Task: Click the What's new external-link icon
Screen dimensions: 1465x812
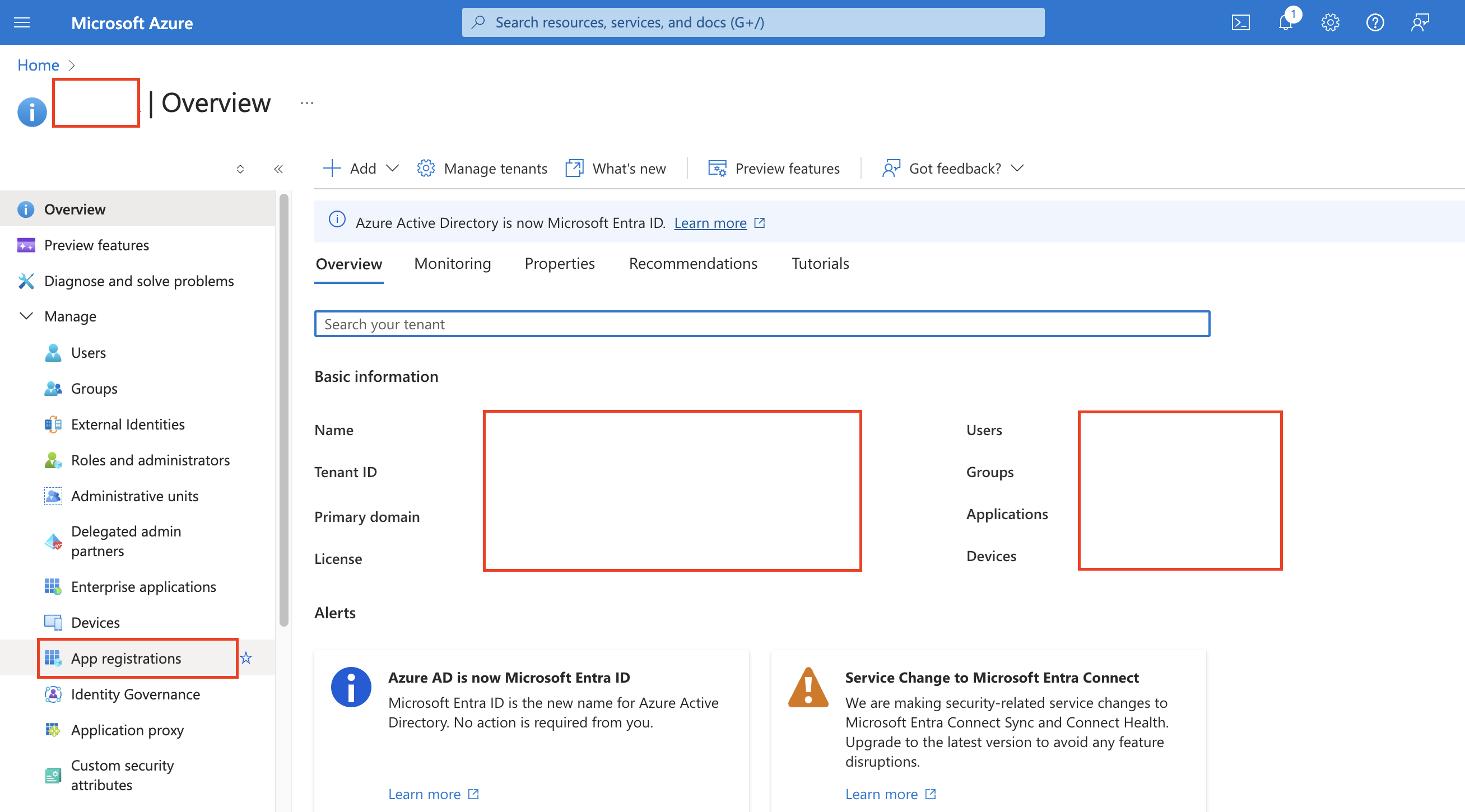Action: point(574,169)
